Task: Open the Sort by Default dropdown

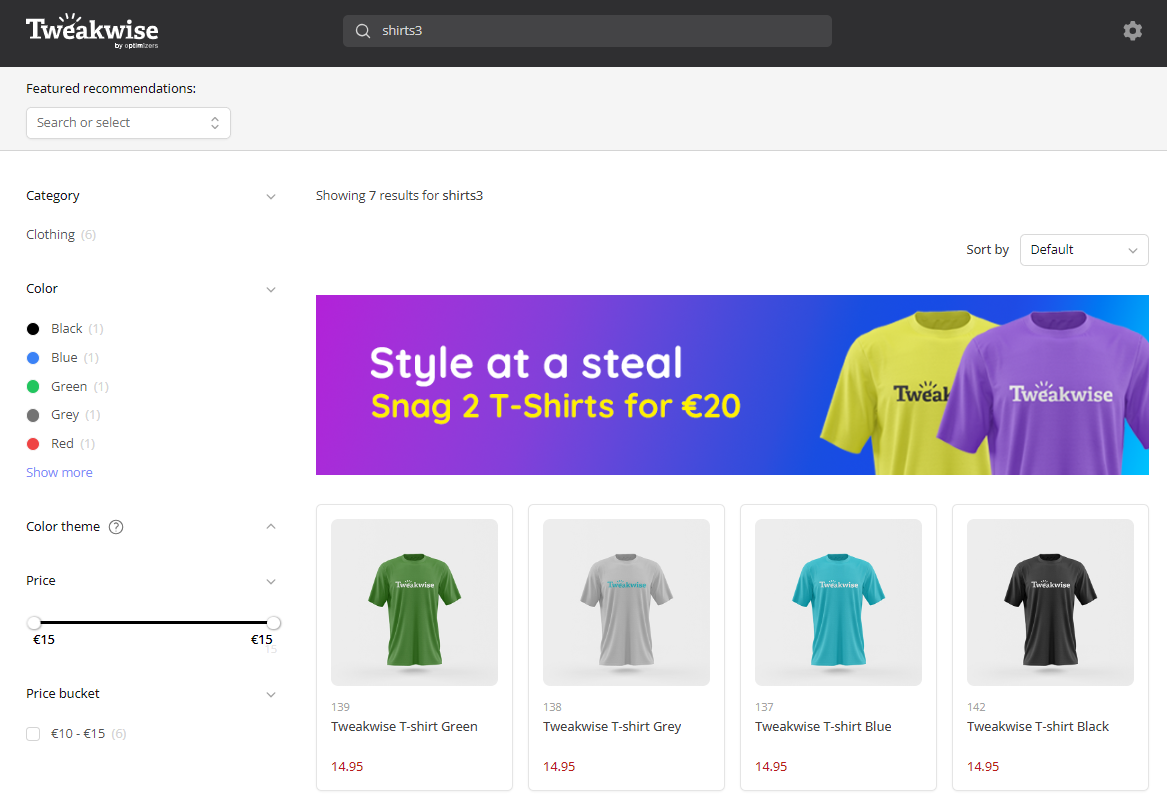Action: point(1084,250)
